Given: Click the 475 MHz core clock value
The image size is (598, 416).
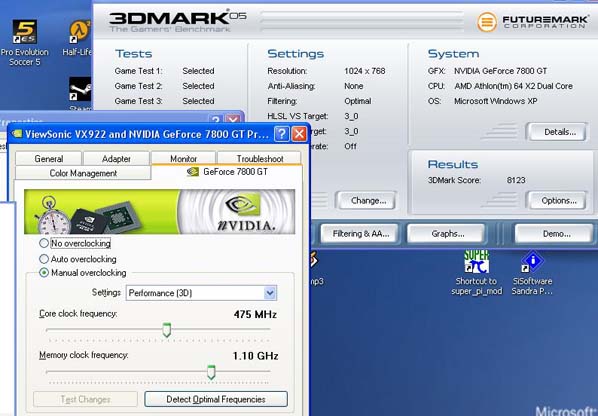Looking at the screenshot, I should [x=255, y=315].
